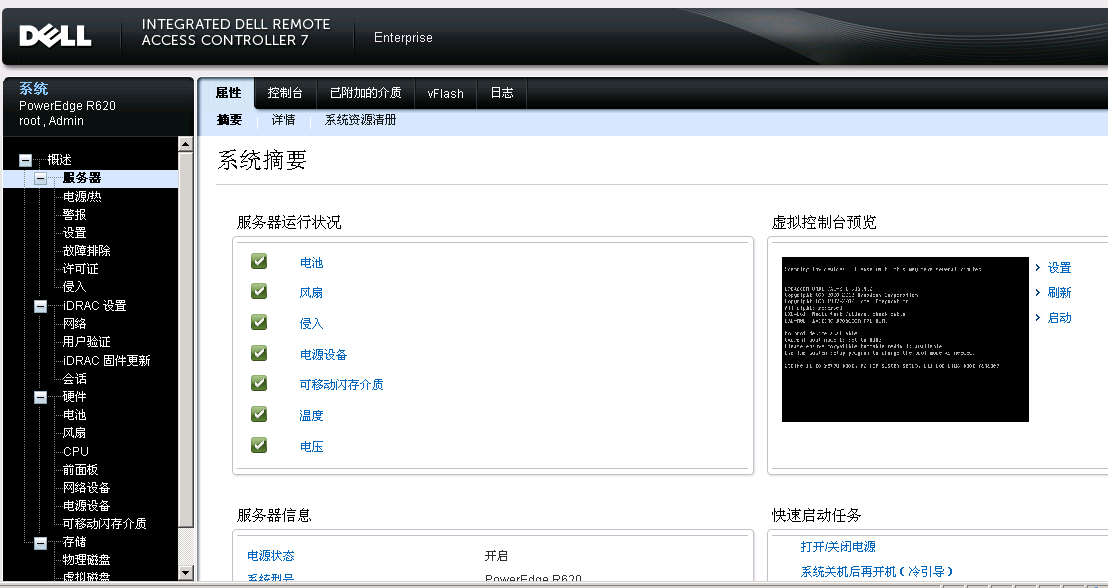Open the 电源设备 health link

324,355
